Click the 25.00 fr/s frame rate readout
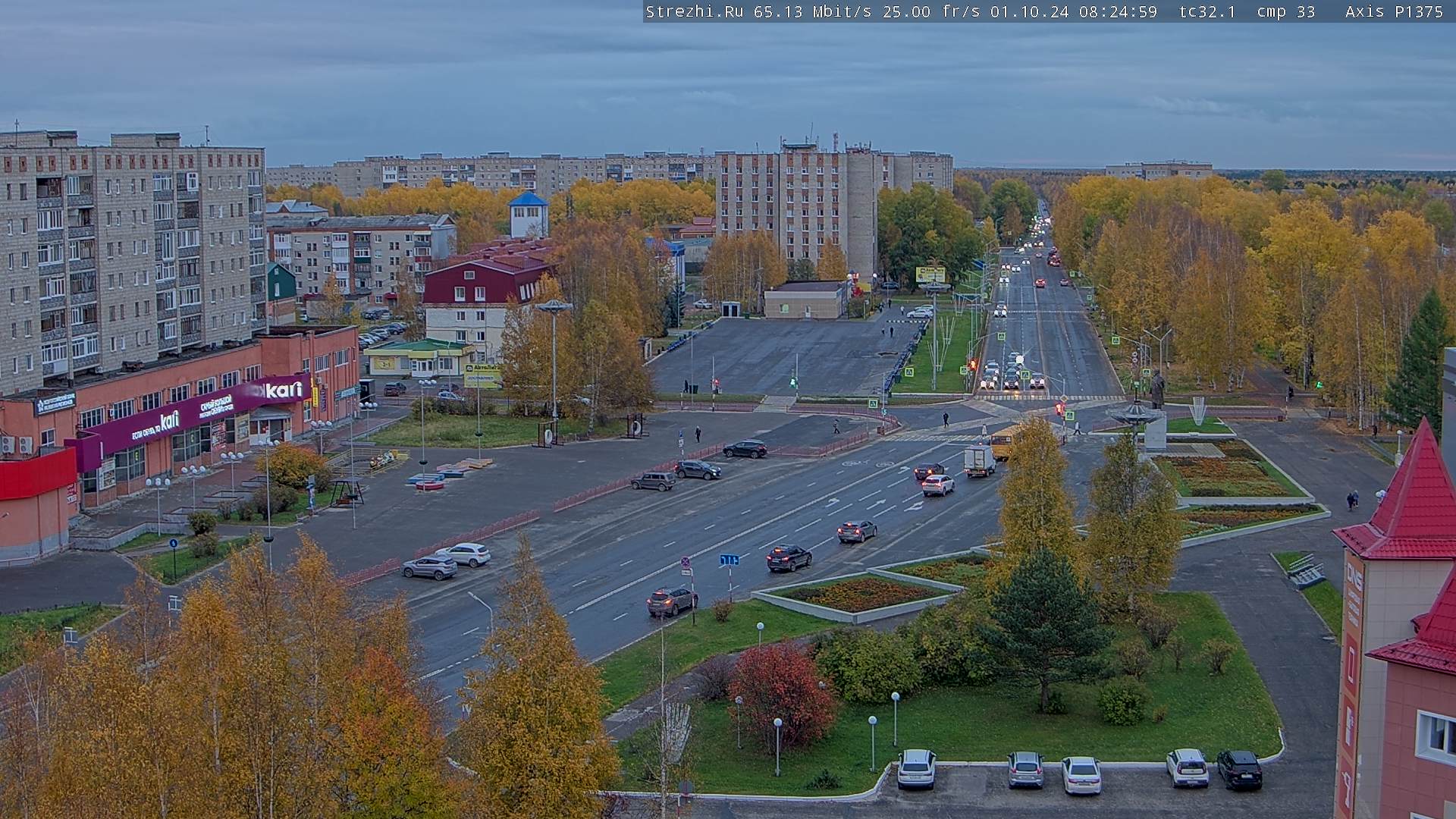Image resolution: width=1456 pixels, height=819 pixels. pos(933,11)
